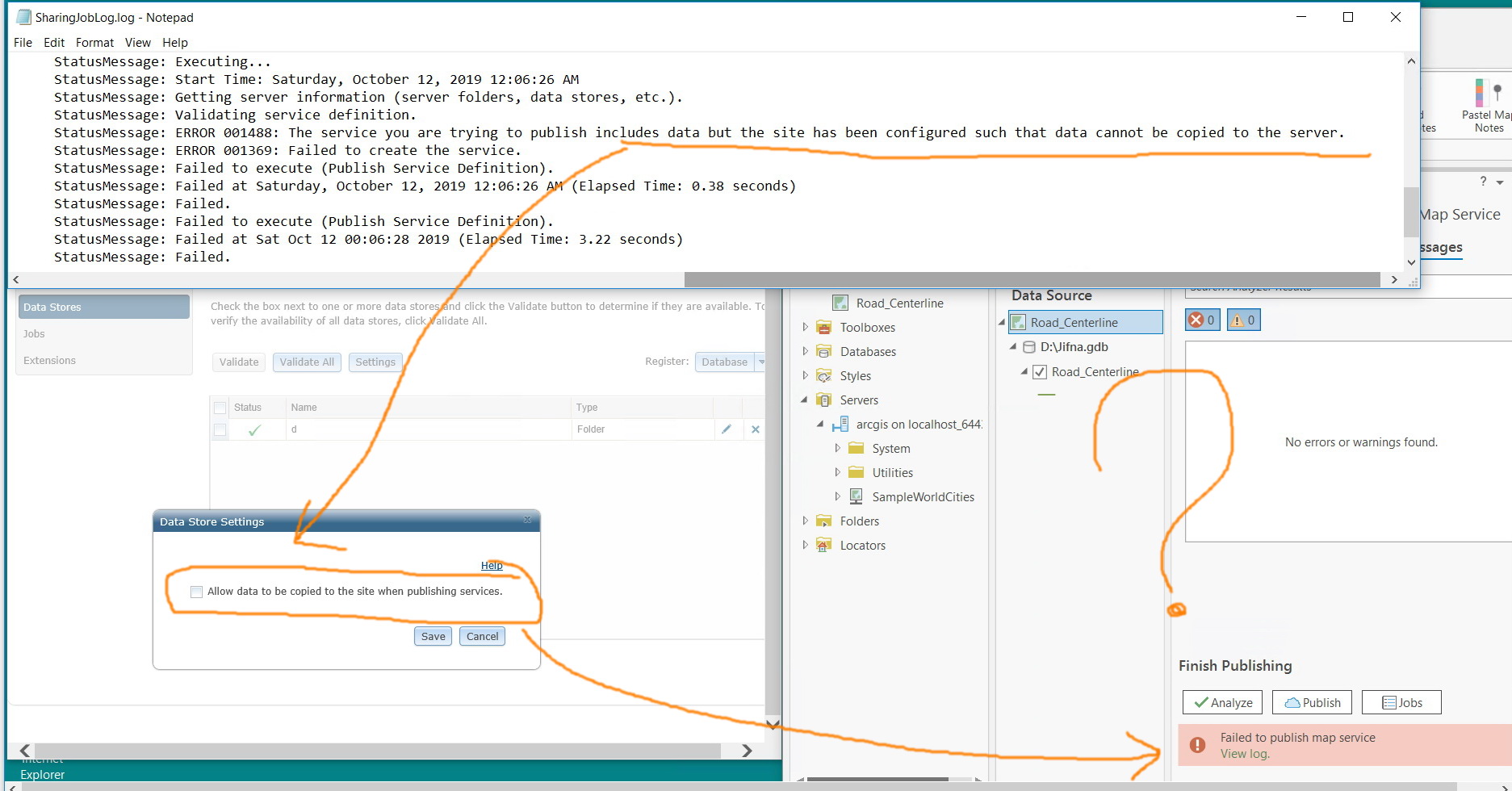Viewport: 1512px width, 791px height.
Task: Expand the System server folder
Action: [837, 448]
